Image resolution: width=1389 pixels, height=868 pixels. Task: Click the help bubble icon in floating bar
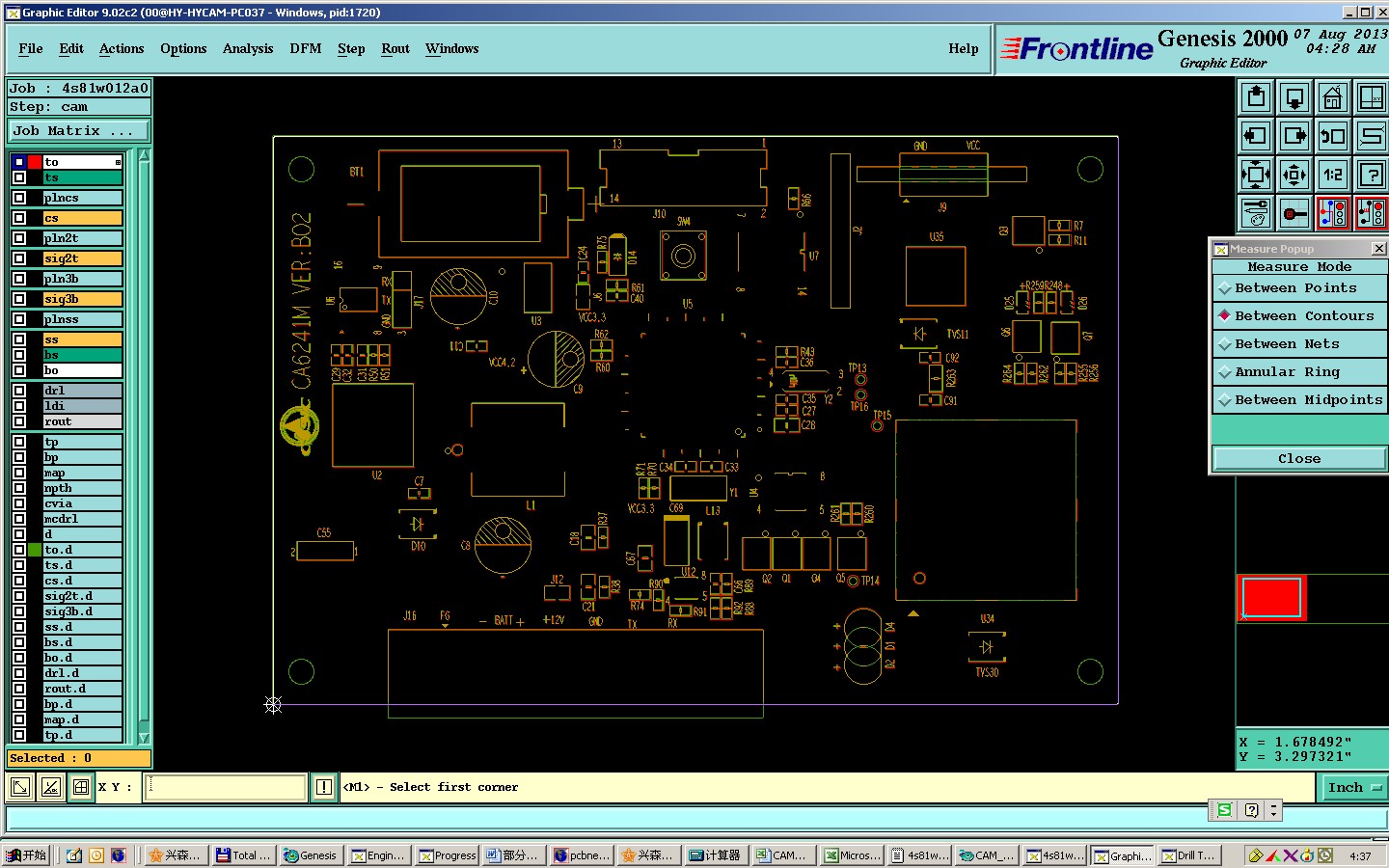tap(1251, 810)
